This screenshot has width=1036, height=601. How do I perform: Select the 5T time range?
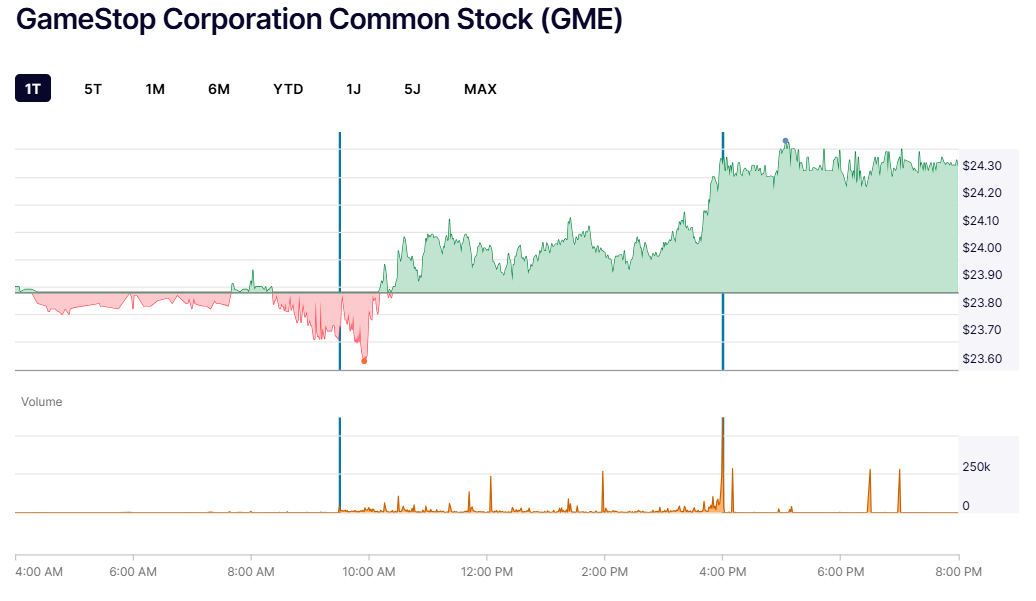click(x=92, y=88)
